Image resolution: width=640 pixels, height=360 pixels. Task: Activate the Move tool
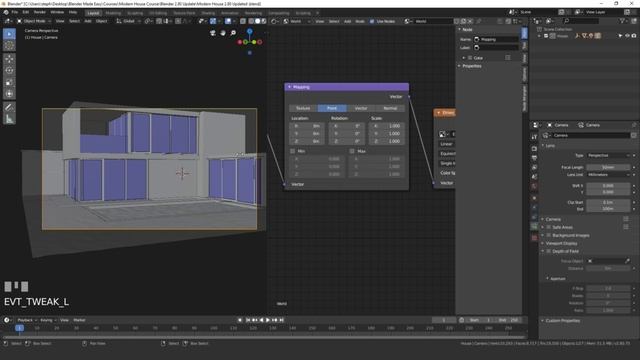point(9,59)
